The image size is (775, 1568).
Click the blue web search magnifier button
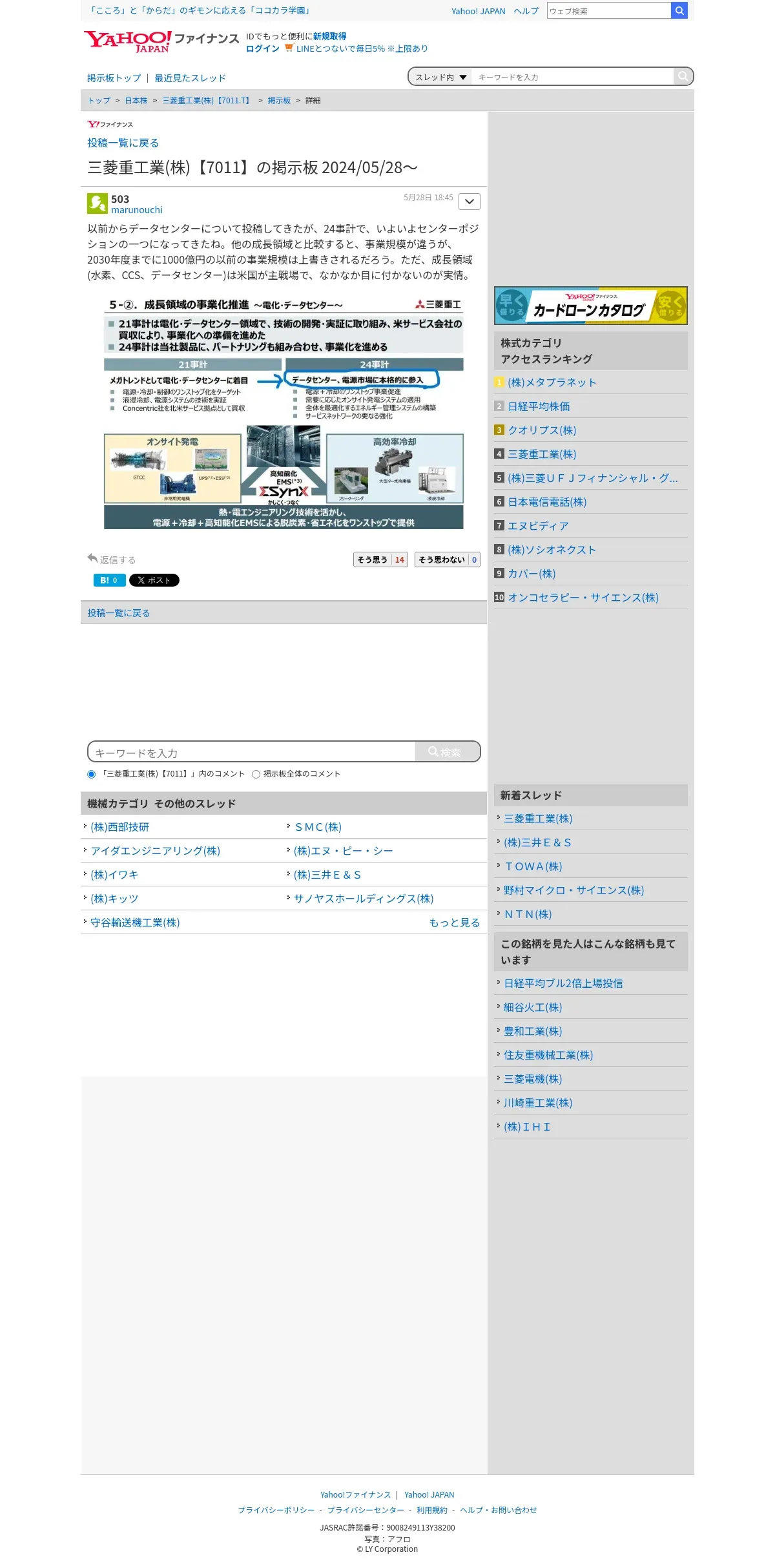(679, 10)
